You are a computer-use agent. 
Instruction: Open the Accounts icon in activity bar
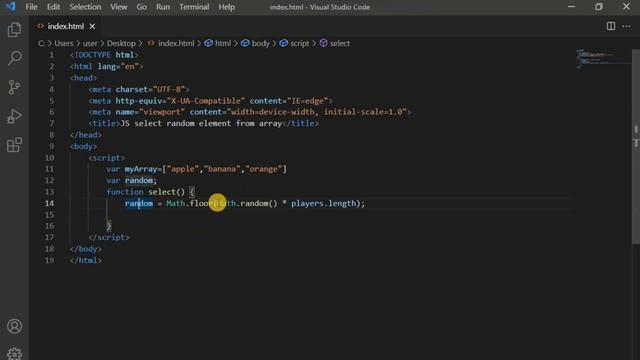[x=14, y=326]
